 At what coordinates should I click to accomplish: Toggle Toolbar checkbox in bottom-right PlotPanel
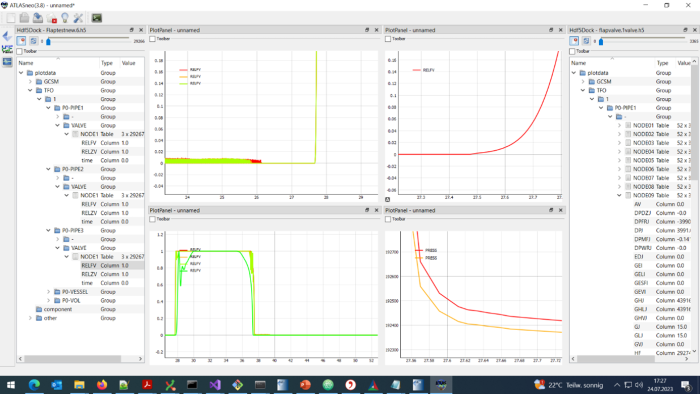tap(388, 219)
